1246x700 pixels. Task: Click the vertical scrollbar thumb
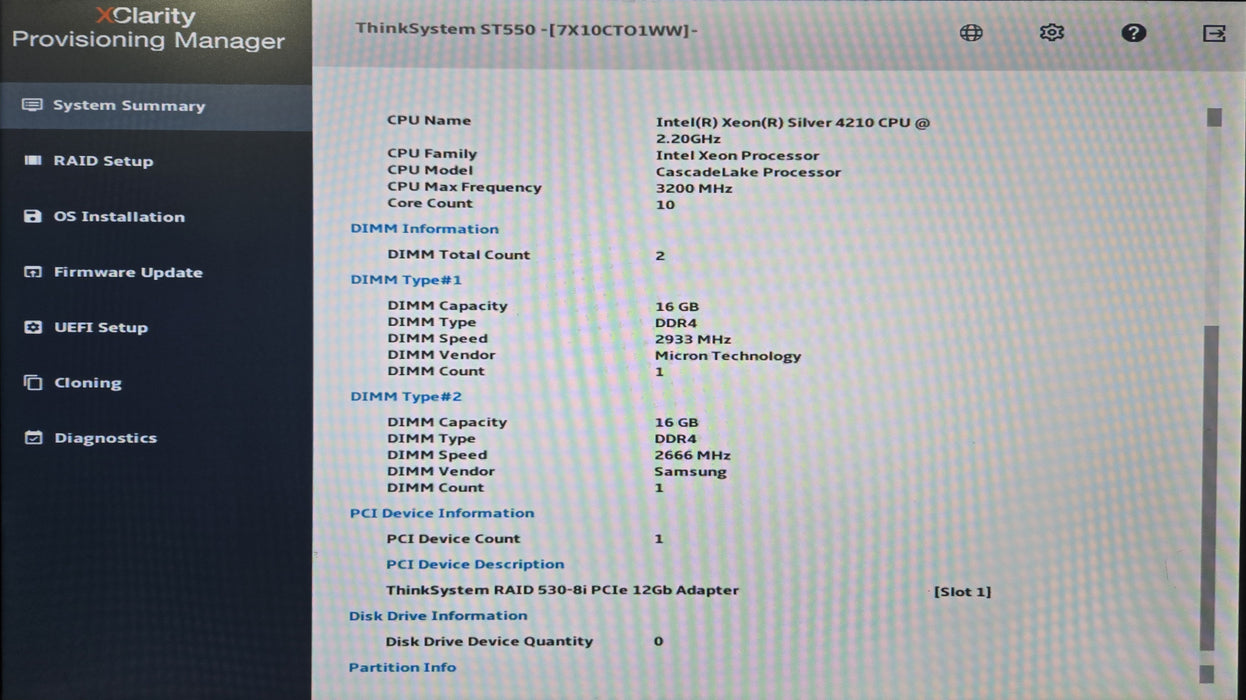pyautogui.click(x=1210, y=488)
